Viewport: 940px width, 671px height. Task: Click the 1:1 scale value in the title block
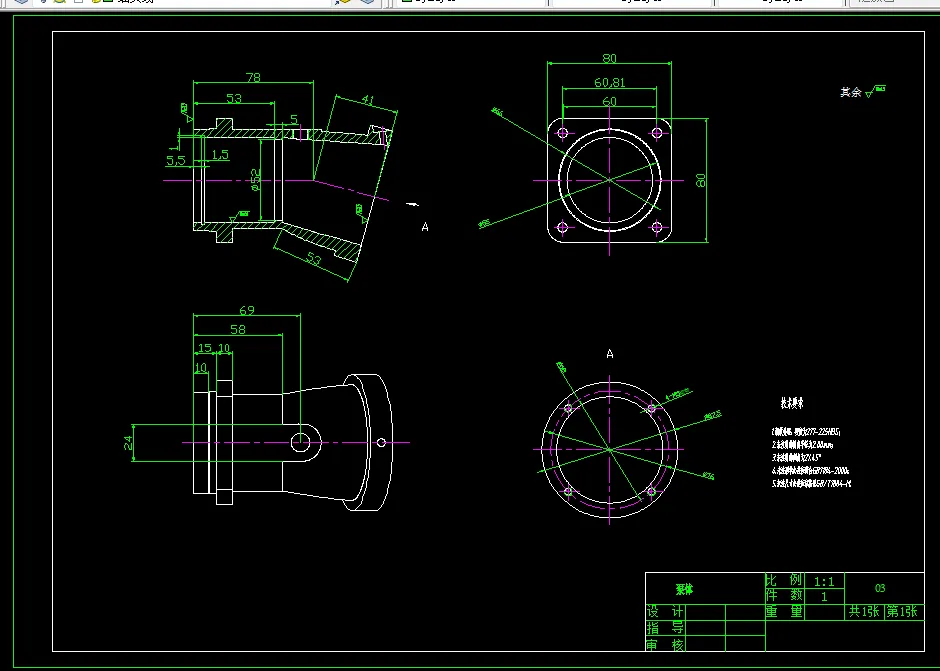tap(824, 581)
